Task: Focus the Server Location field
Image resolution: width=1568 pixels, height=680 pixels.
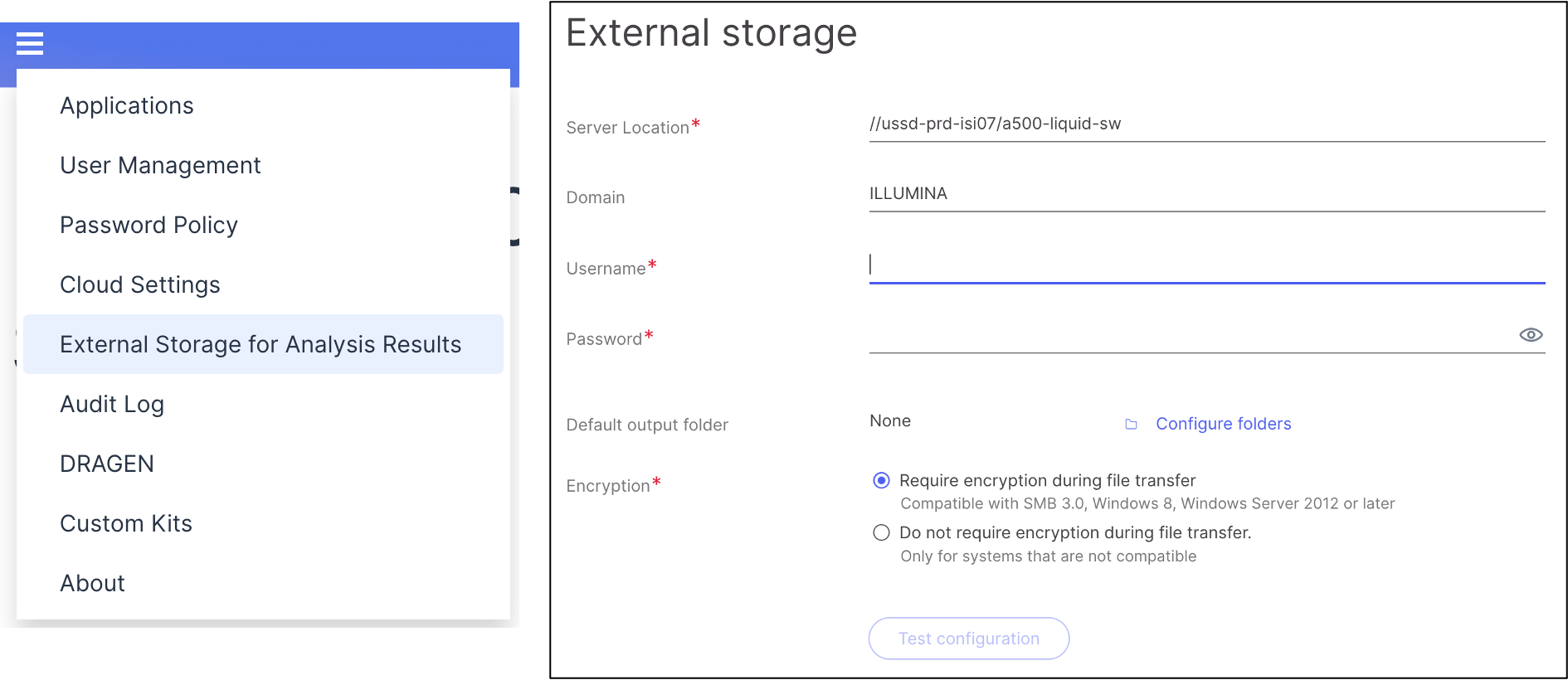Action: pos(1207,124)
